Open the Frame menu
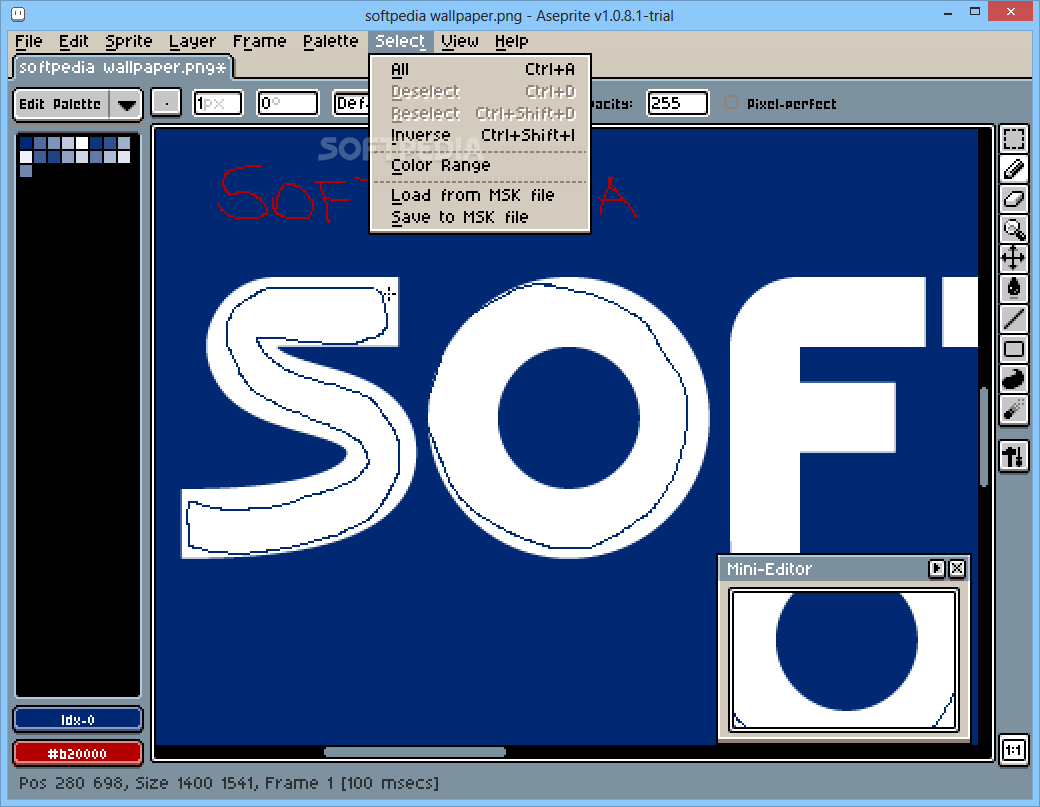The image size is (1040, 807). tap(259, 41)
